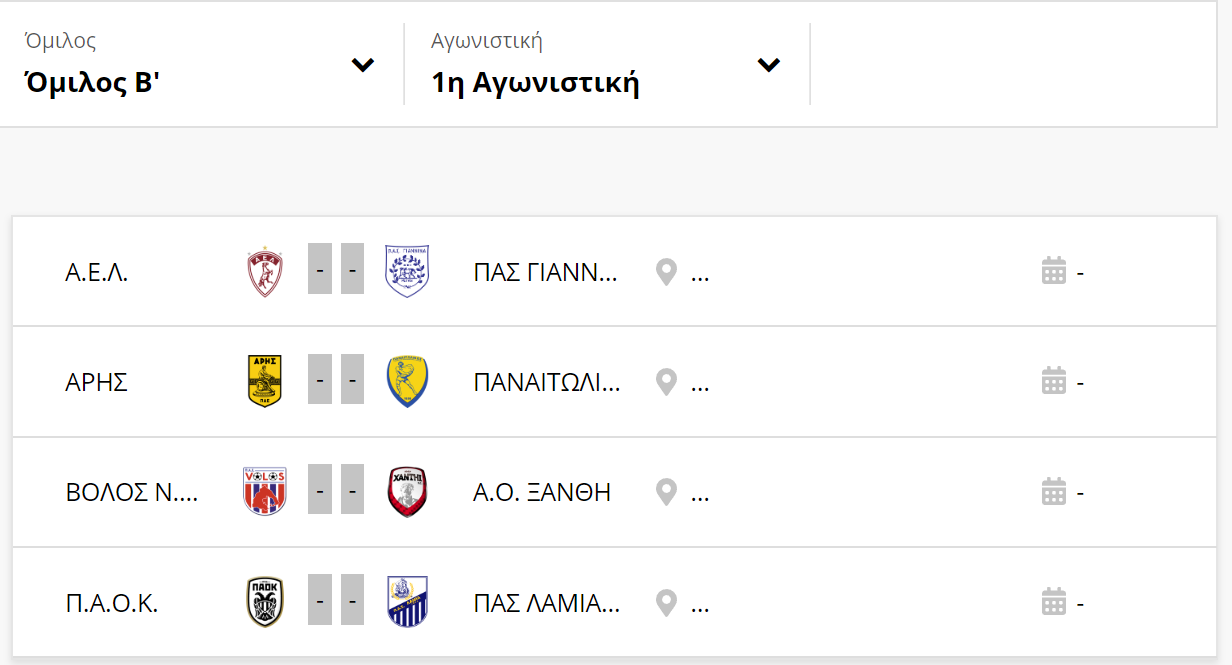Click location pin in Α.Ε.Λ. match row
The height and width of the screenshot is (665, 1232).
666,272
